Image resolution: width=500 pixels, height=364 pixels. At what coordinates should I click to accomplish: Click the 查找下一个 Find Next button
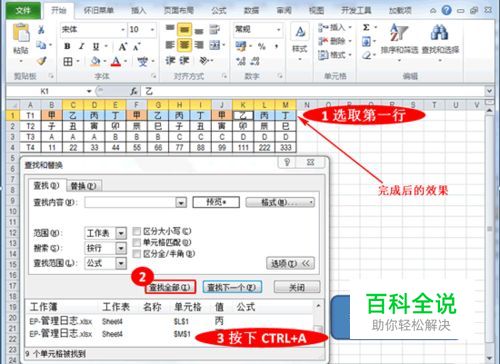tap(232, 287)
